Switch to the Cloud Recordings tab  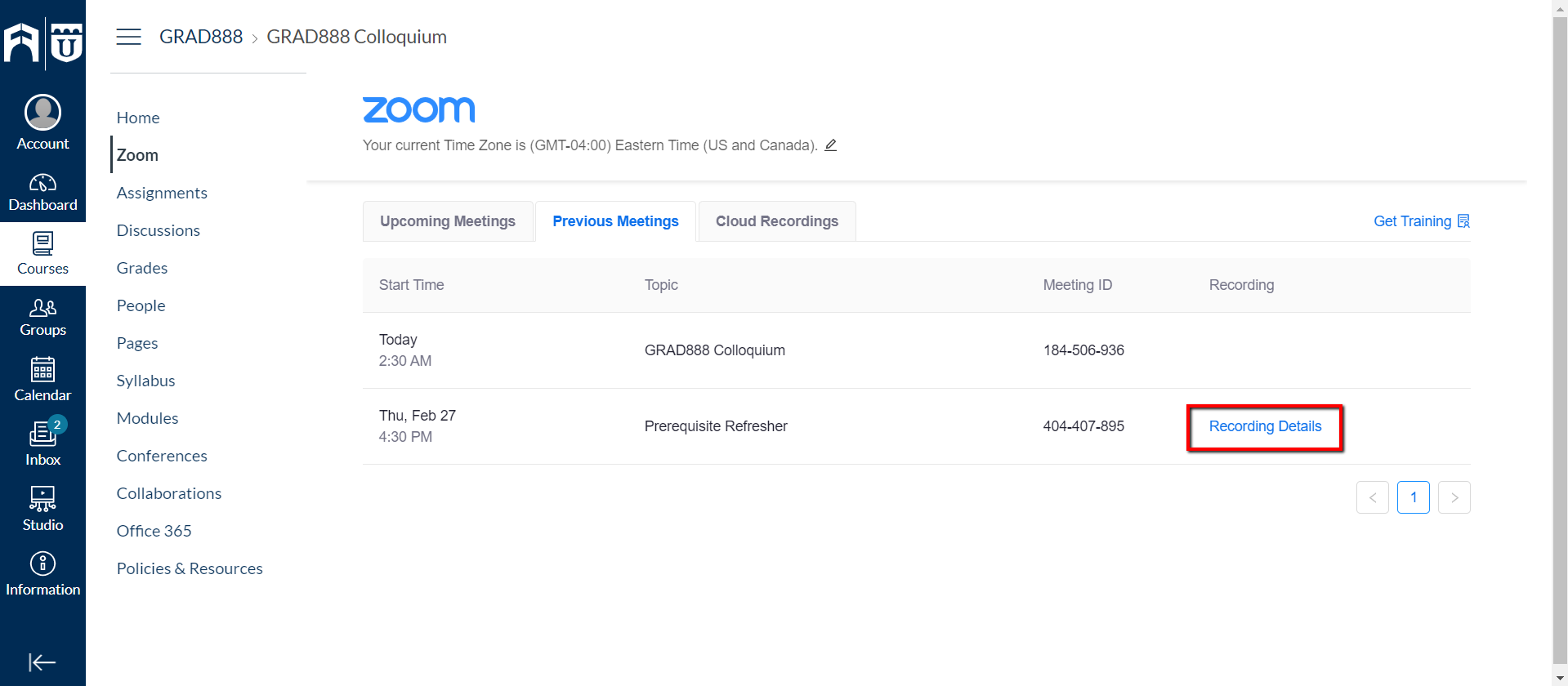777,221
